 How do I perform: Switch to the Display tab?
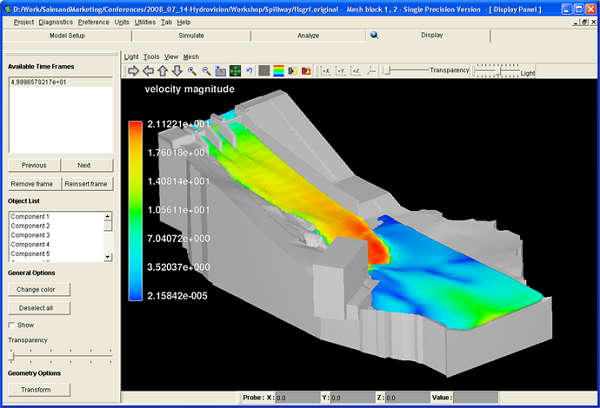432,35
